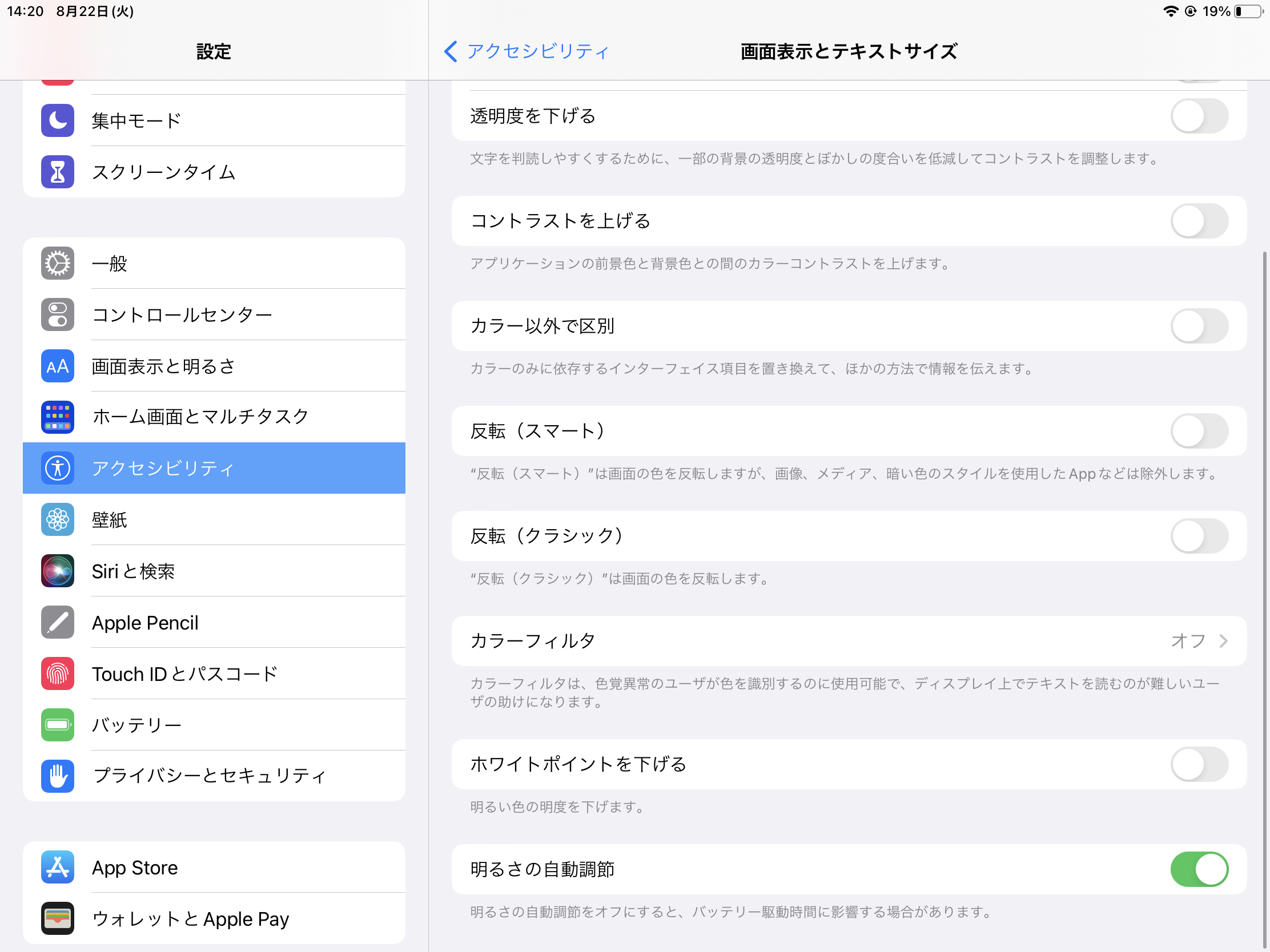Tap the プライバシーとセキュリティ hand icon

pos(58,776)
